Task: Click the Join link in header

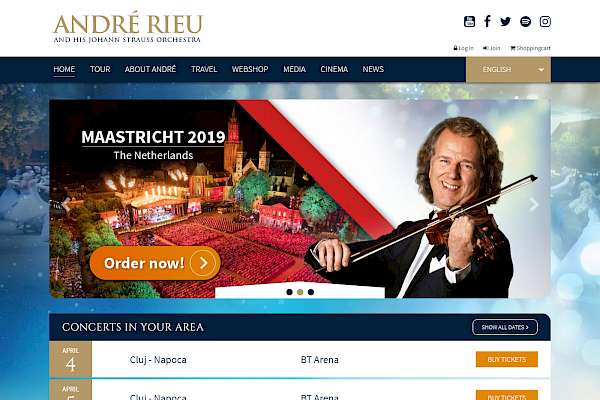Action: pyautogui.click(x=491, y=48)
